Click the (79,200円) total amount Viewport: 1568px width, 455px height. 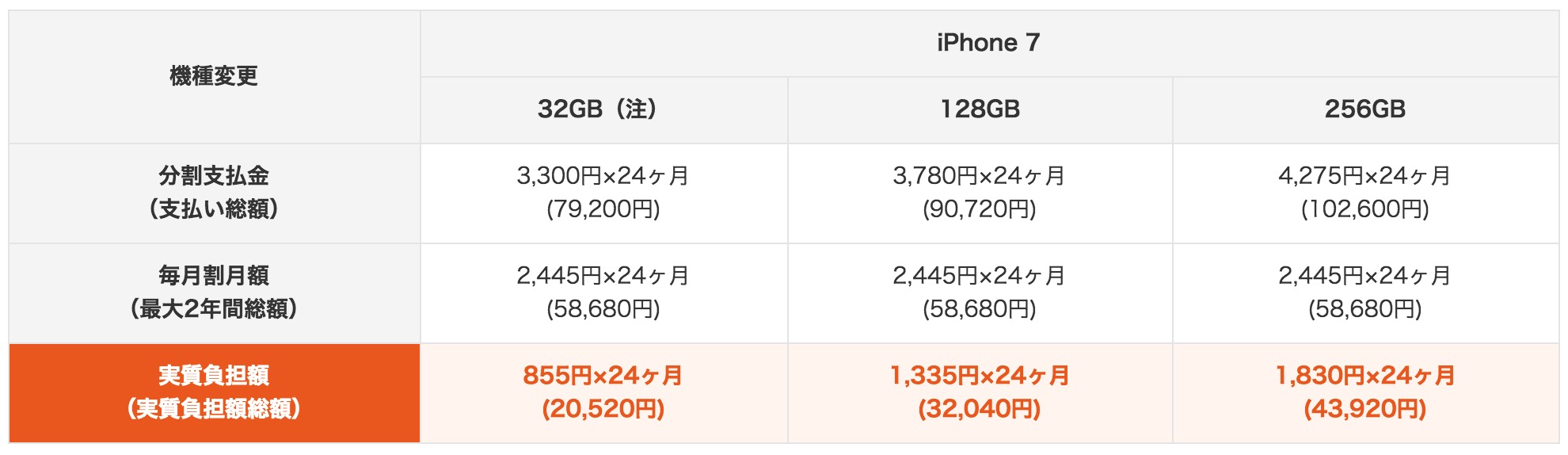pyautogui.click(x=603, y=210)
